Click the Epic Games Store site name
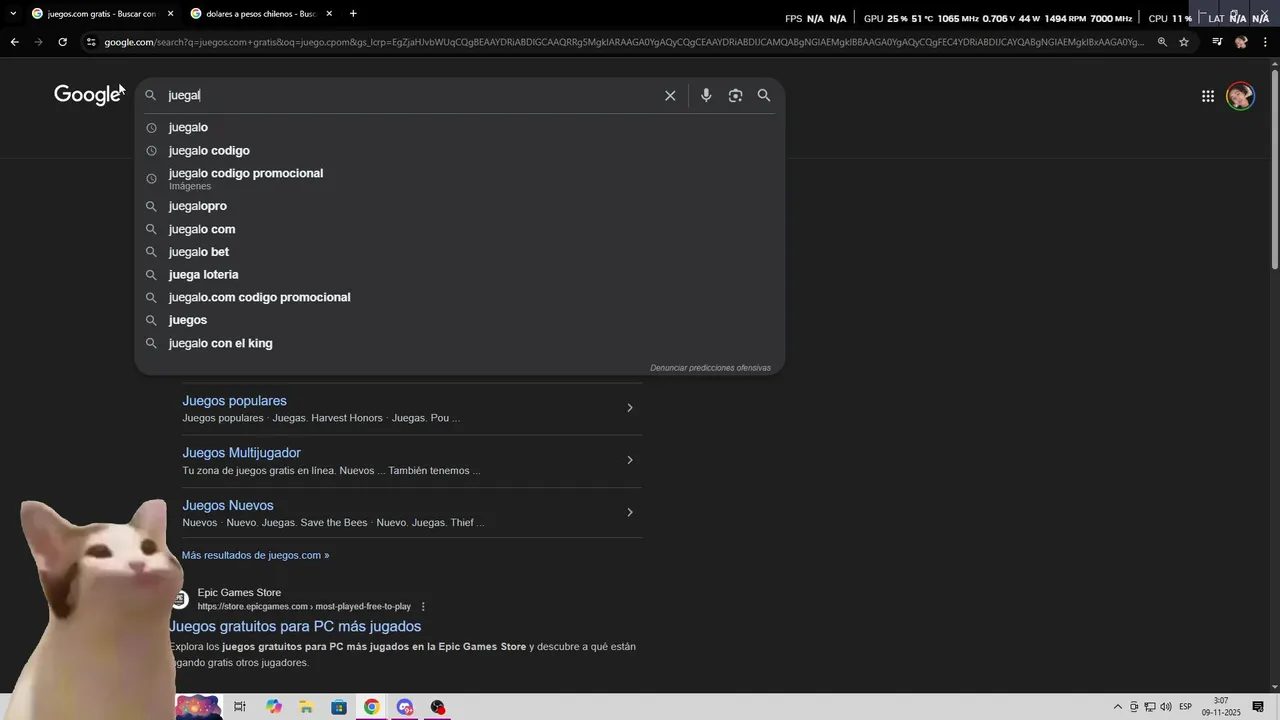This screenshot has width=1280, height=720. [239, 593]
